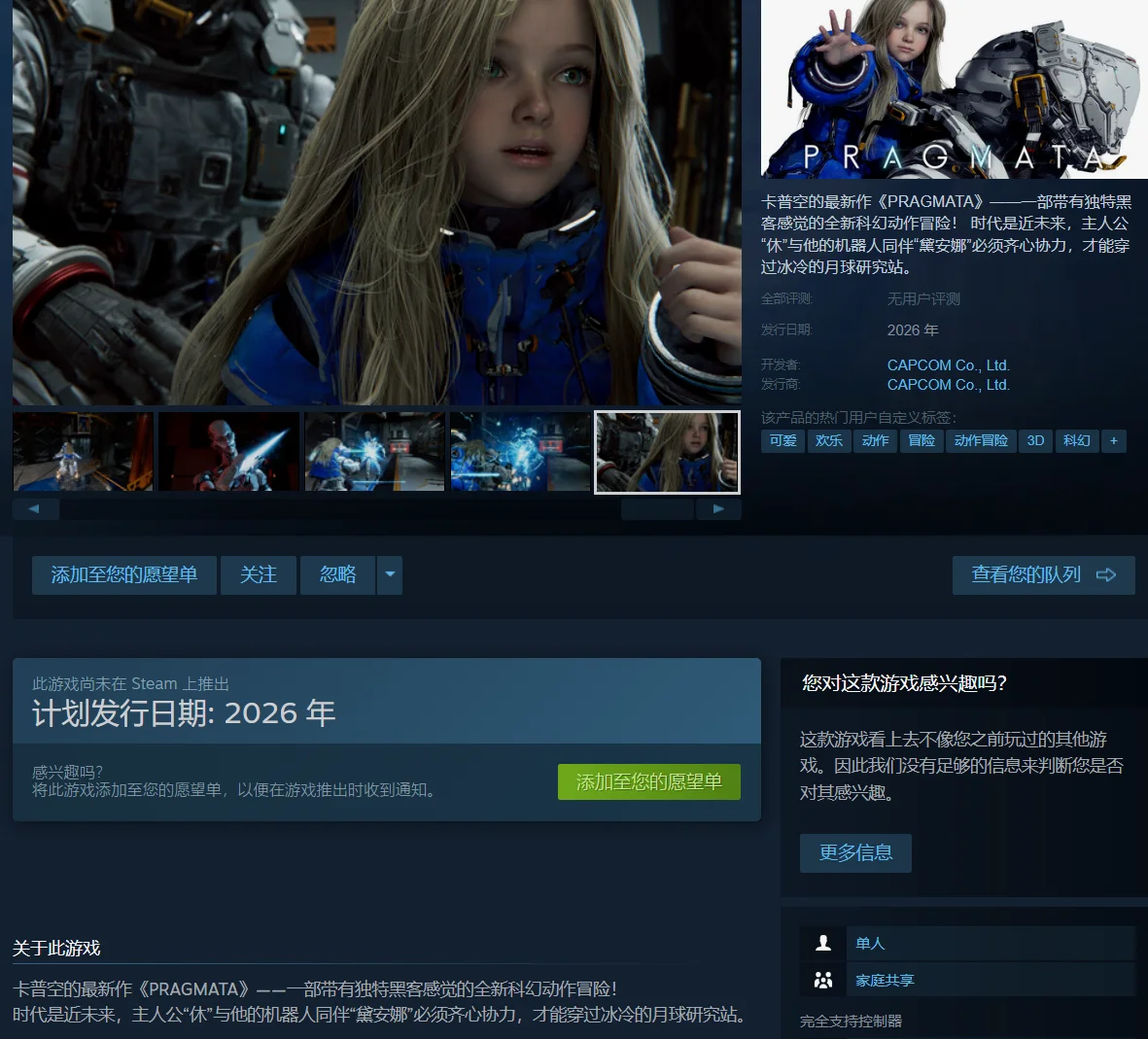Image resolution: width=1148 pixels, height=1039 pixels.
Task: Select the fourth blue energy thumbnail
Action: pyautogui.click(x=520, y=452)
